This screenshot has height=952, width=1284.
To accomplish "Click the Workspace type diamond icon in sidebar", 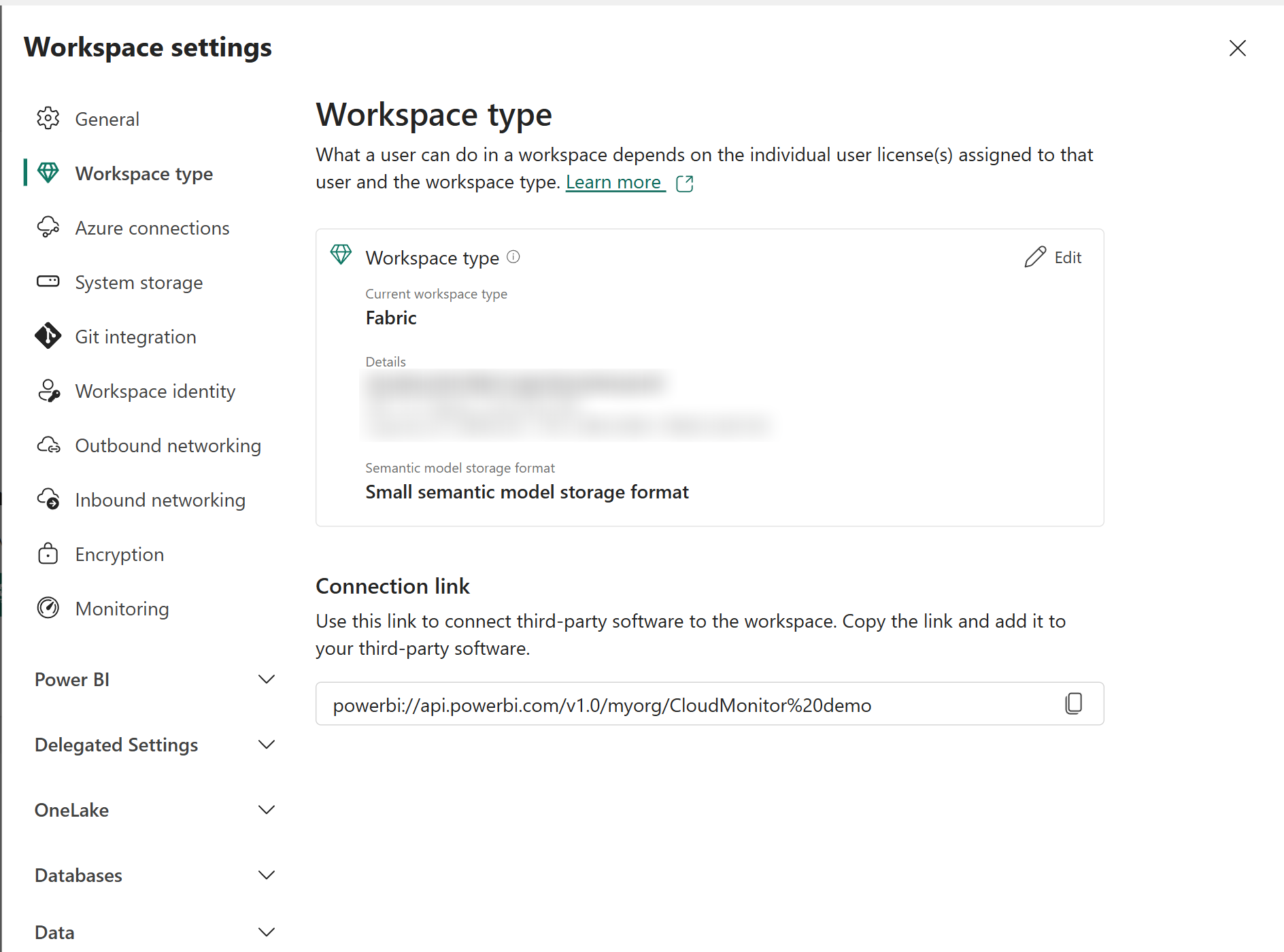I will click(48, 173).
